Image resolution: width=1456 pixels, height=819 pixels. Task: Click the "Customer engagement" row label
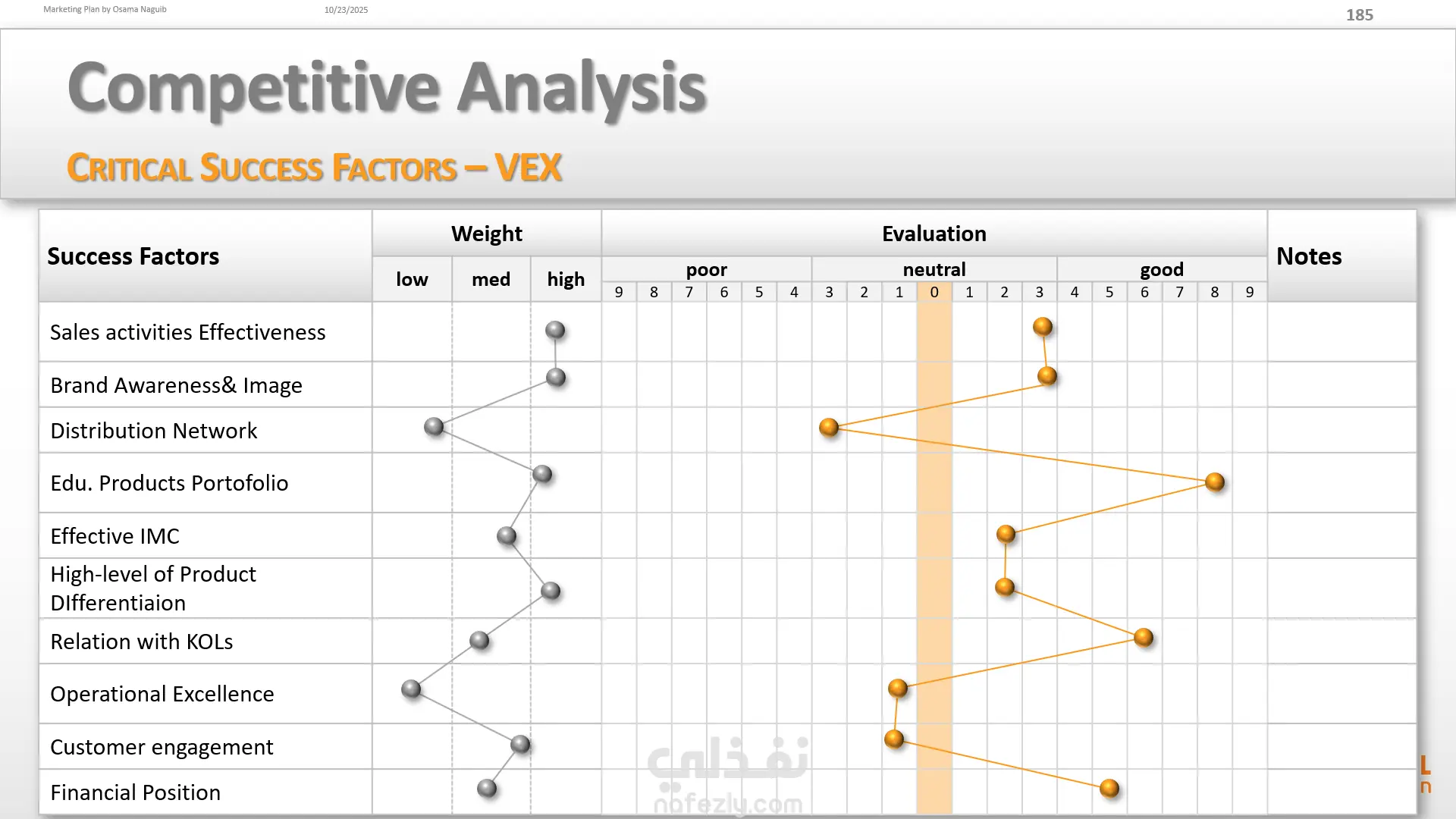pyautogui.click(x=162, y=747)
